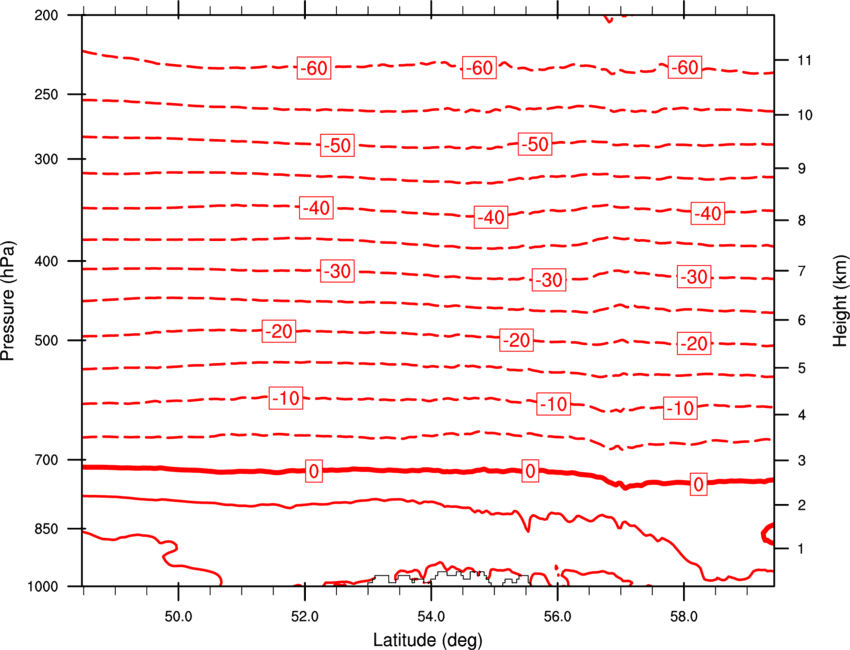Pick the 3 km height tick label

(x=802, y=461)
